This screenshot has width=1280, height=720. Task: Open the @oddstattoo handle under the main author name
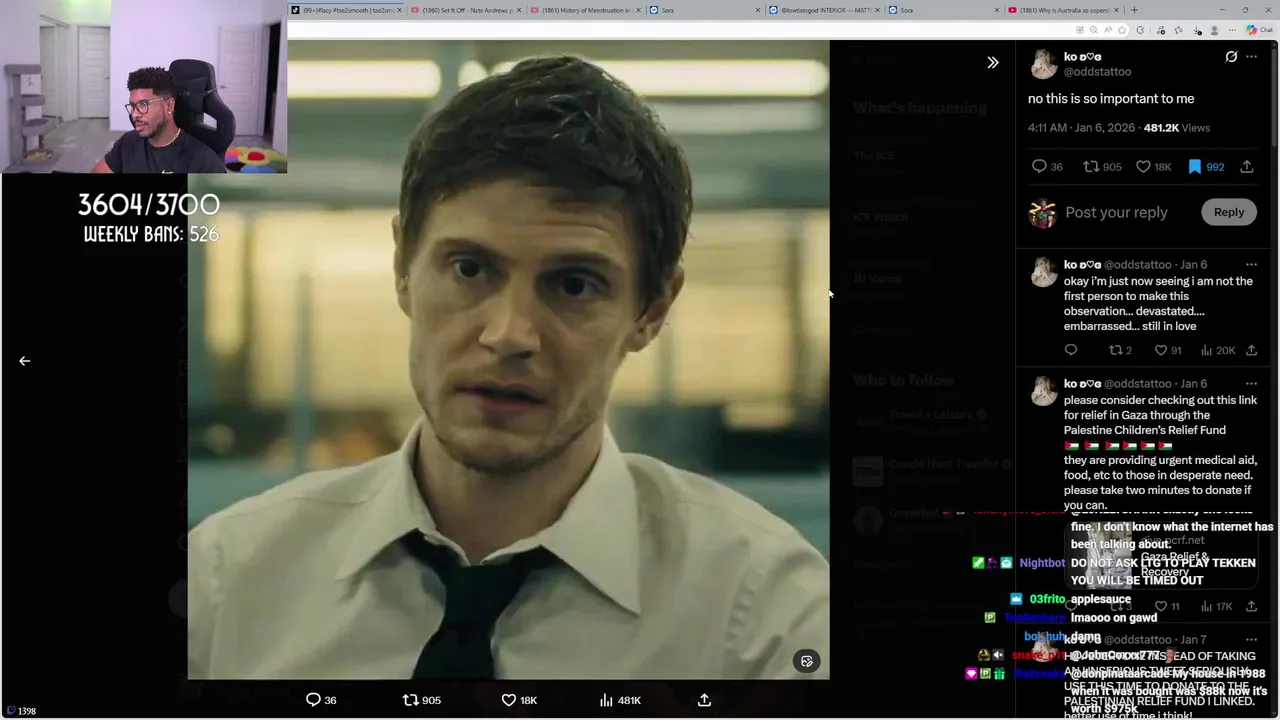click(1097, 72)
